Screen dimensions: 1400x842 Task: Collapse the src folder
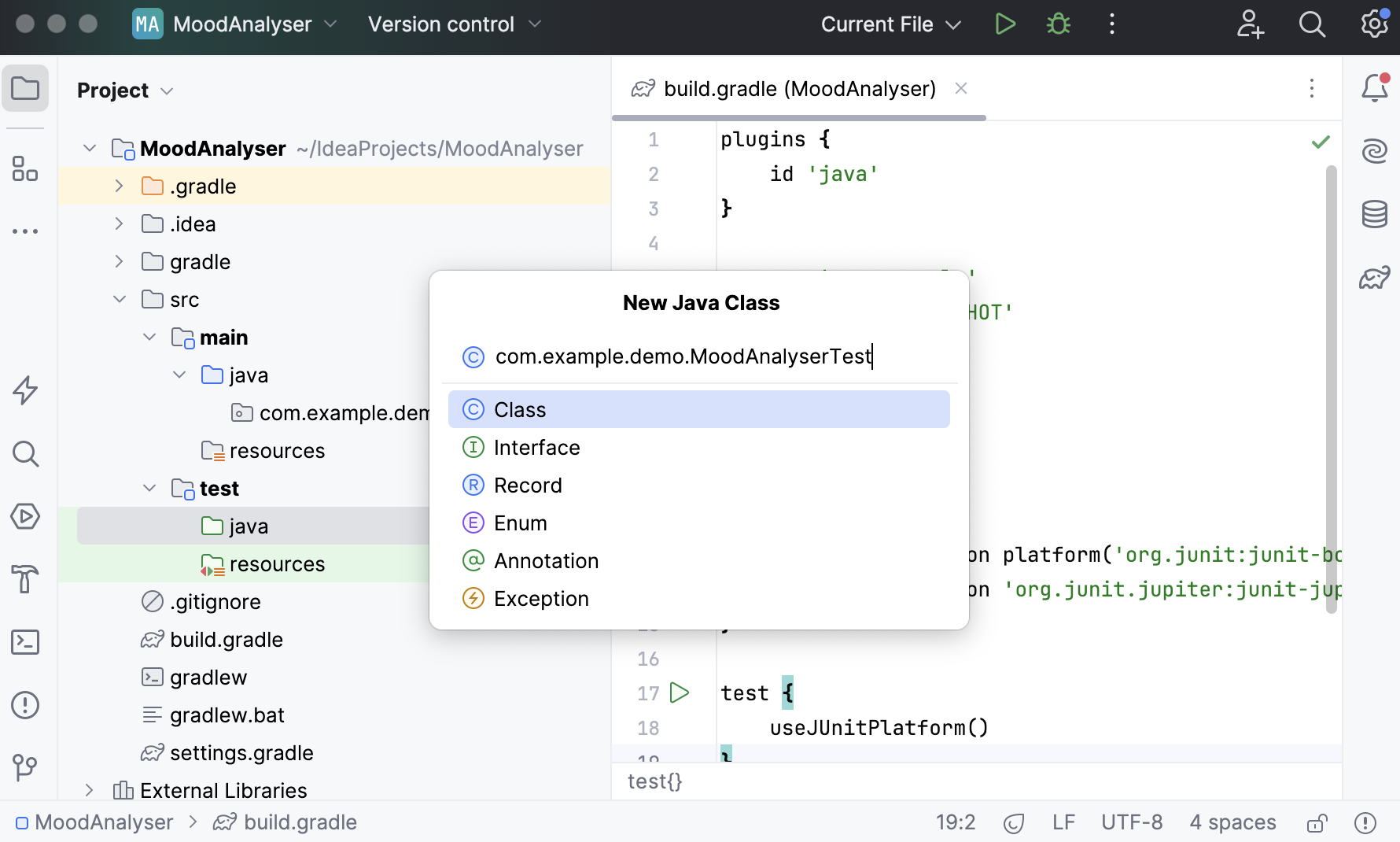120,300
